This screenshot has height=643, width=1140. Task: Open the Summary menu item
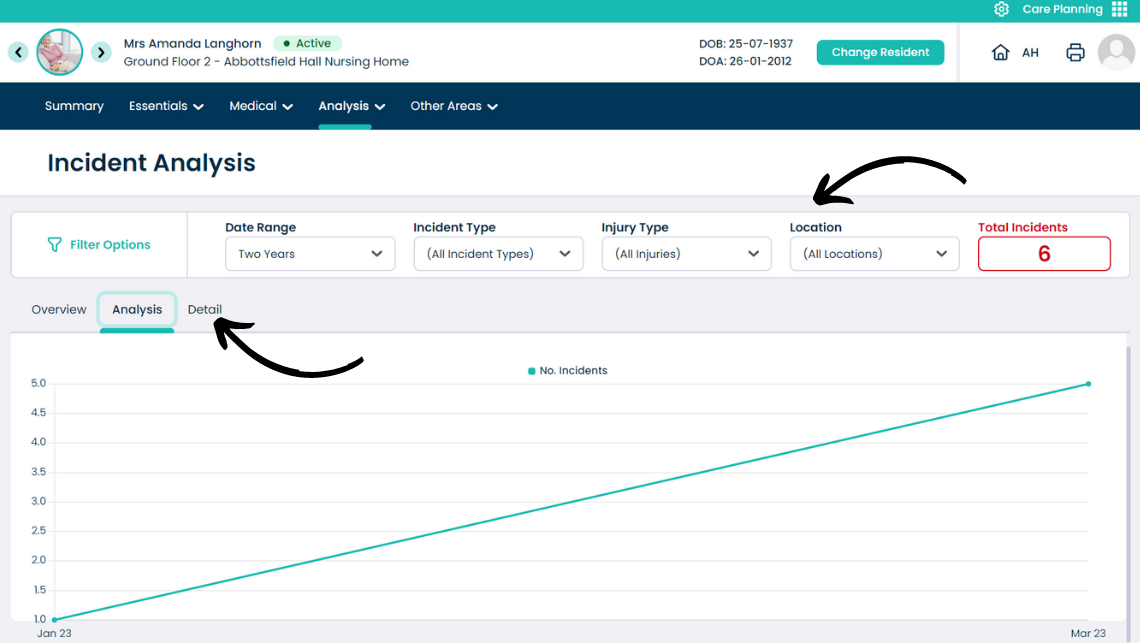(x=74, y=106)
